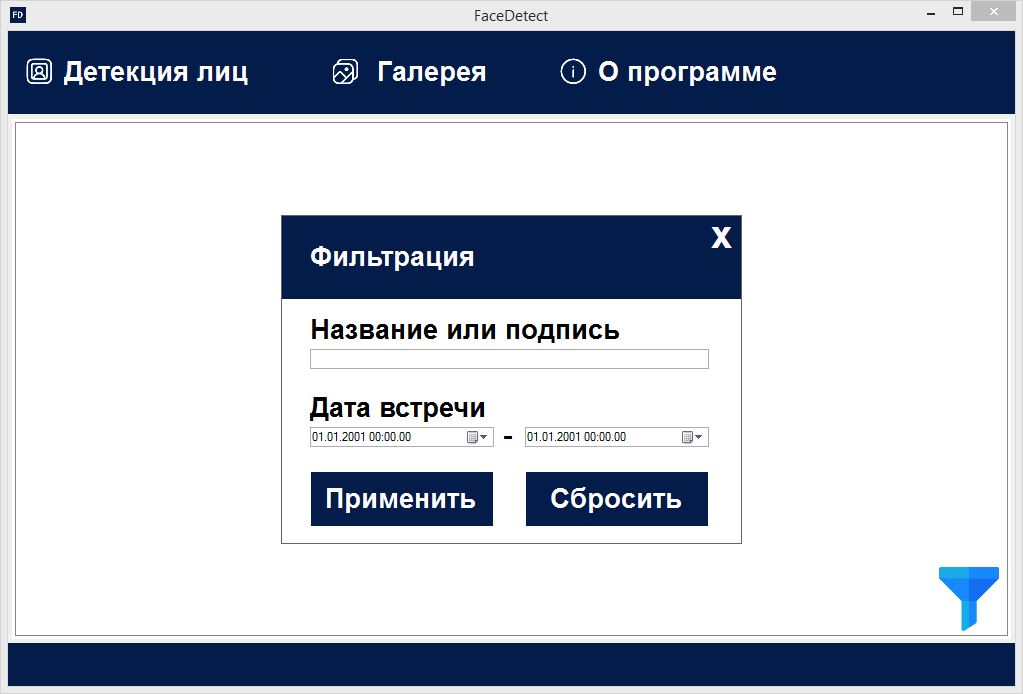Close the Фильтрация dialog with X
The width and height of the screenshot is (1023, 694).
point(721,238)
